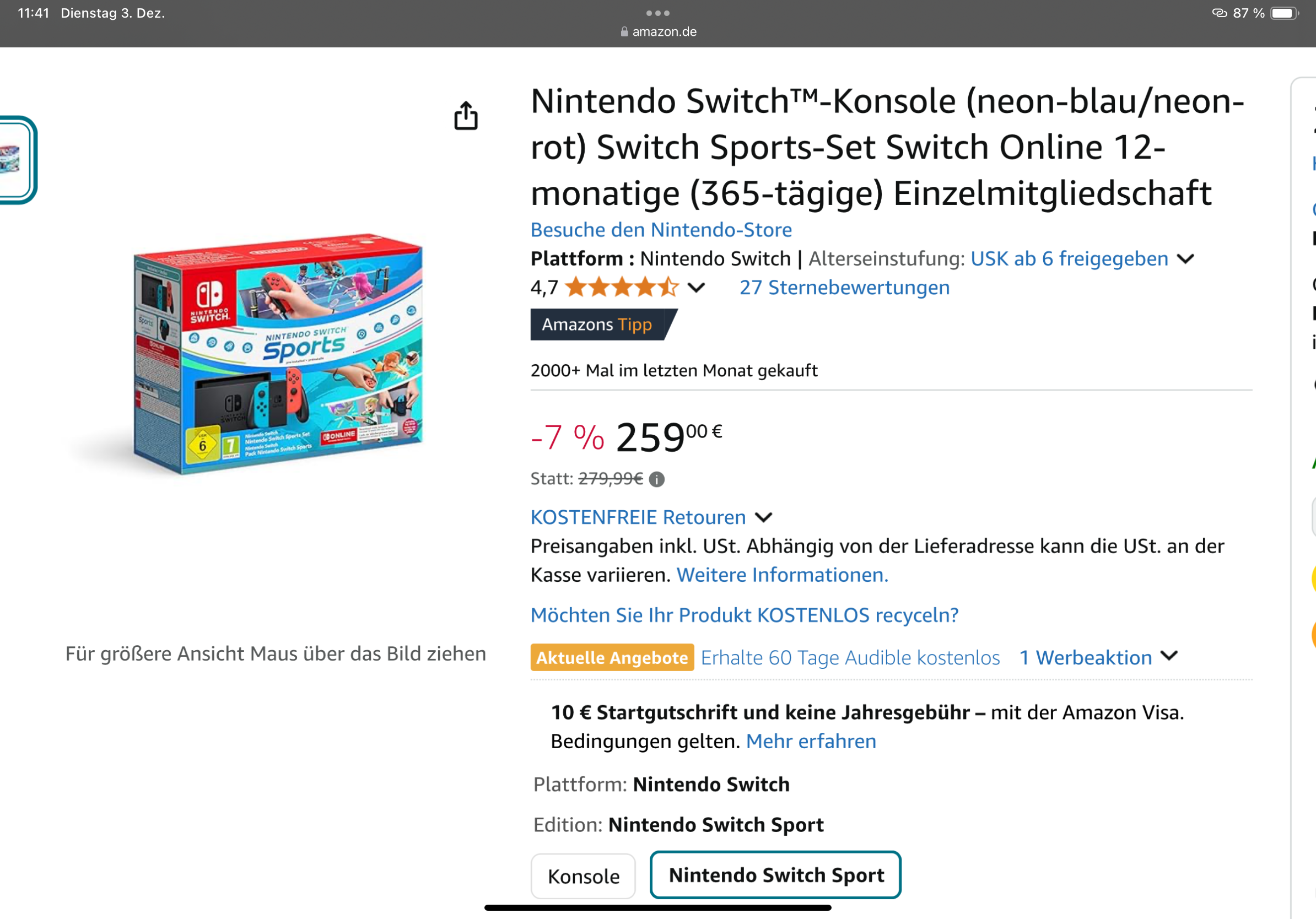The image size is (1316, 919).
Task: Tap Mehr erfahren for the Amazon Visa offer
Action: click(811, 741)
